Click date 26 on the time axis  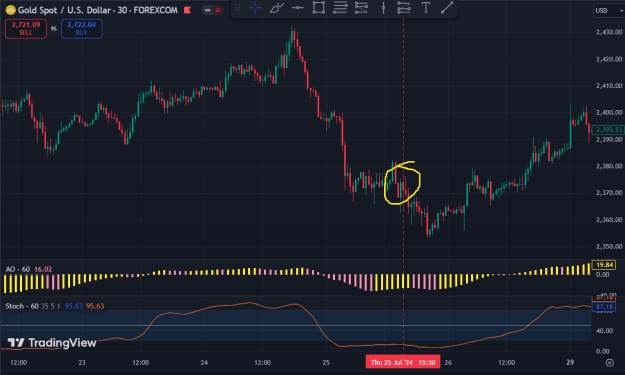coord(448,363)
